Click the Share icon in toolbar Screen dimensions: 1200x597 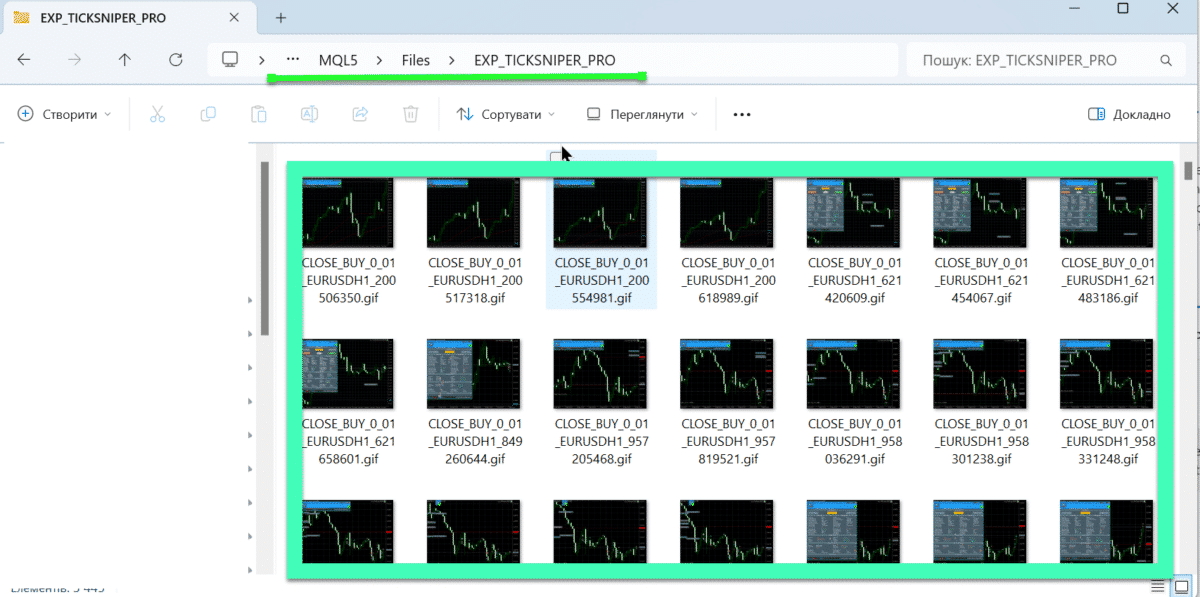(360, 114)
